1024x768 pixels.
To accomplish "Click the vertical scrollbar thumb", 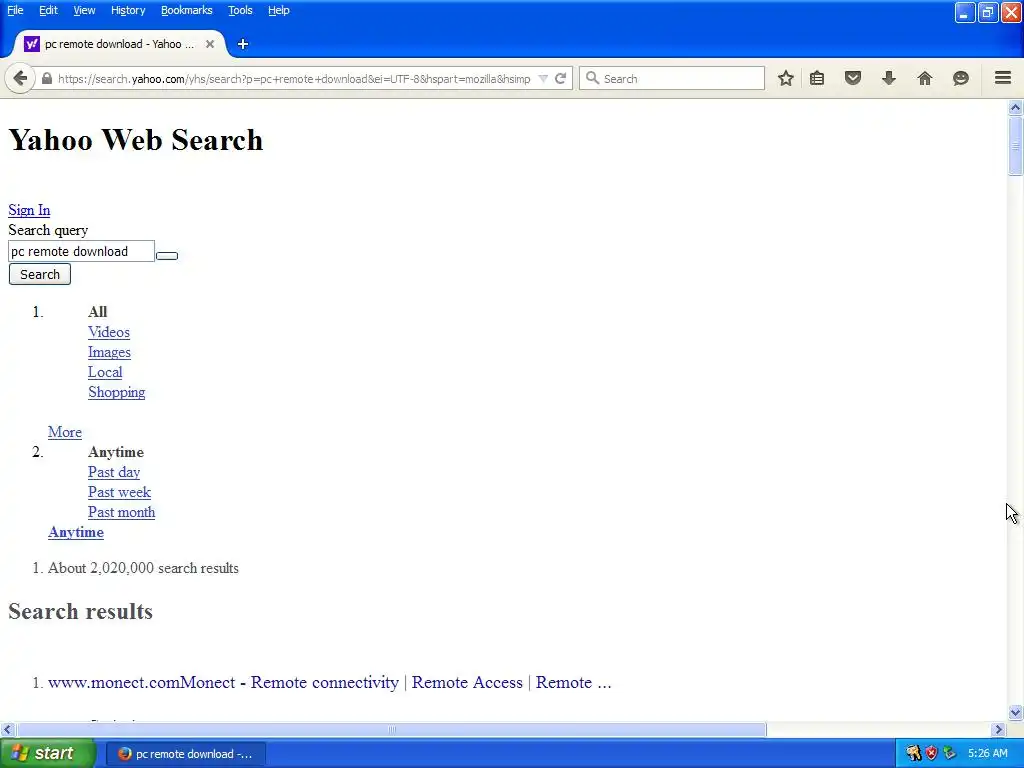I will point(1015,146).
